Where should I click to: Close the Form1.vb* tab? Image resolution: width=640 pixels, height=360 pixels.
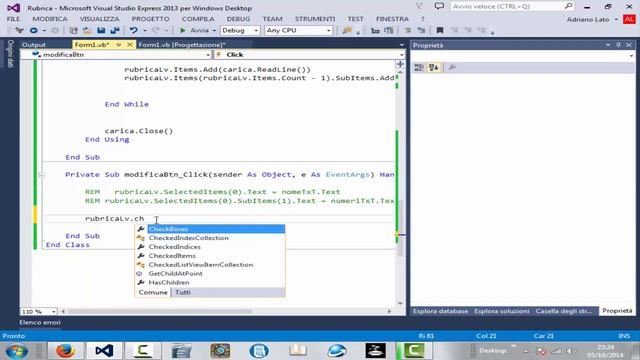click(x=130, y=44)
